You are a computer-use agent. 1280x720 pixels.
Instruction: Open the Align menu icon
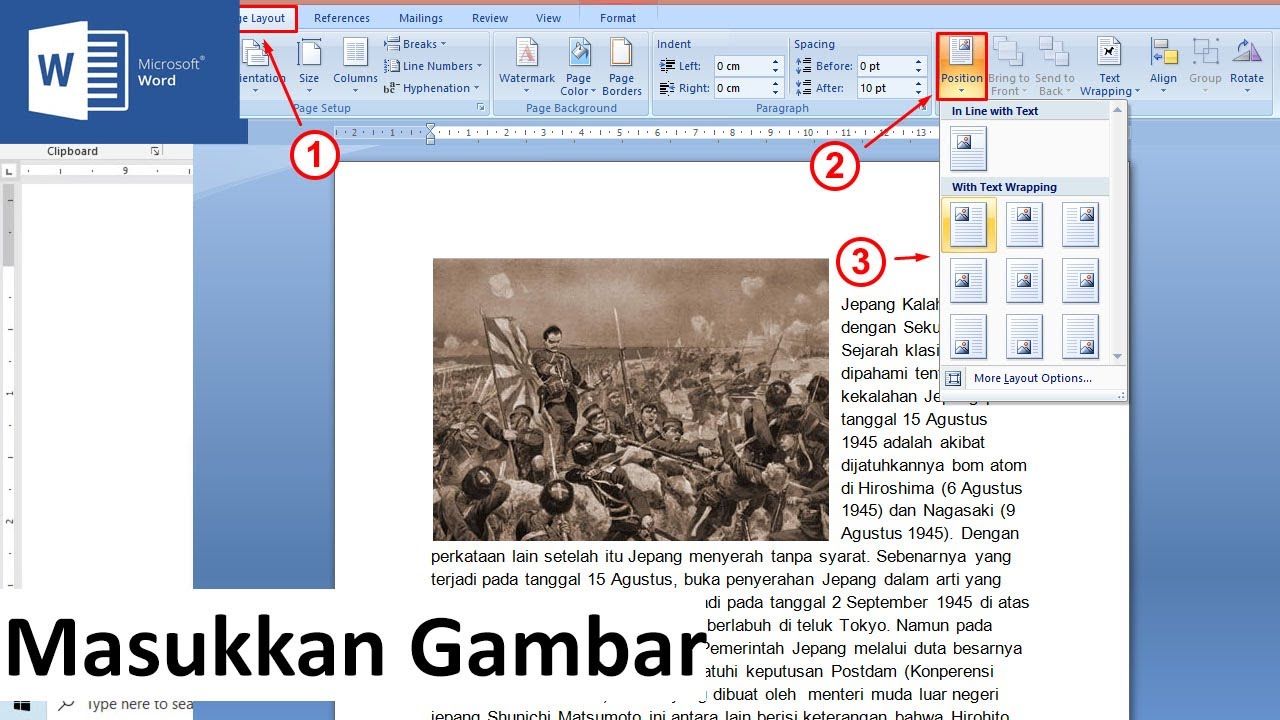click(x=1163, y=54)
